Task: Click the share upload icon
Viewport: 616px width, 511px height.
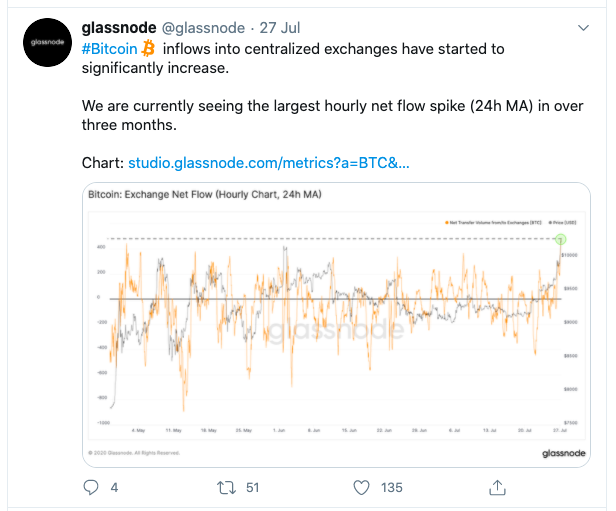Action: (497, 487)
